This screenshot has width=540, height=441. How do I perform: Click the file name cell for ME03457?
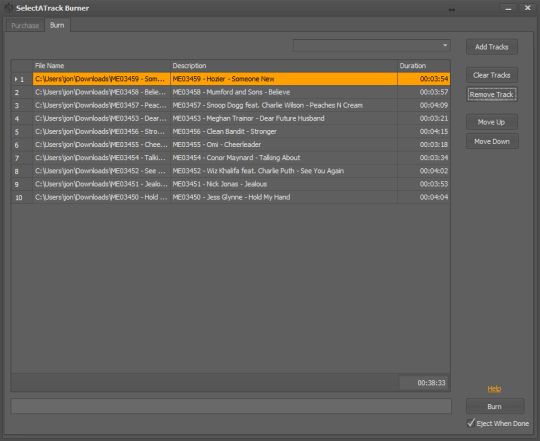101,105
